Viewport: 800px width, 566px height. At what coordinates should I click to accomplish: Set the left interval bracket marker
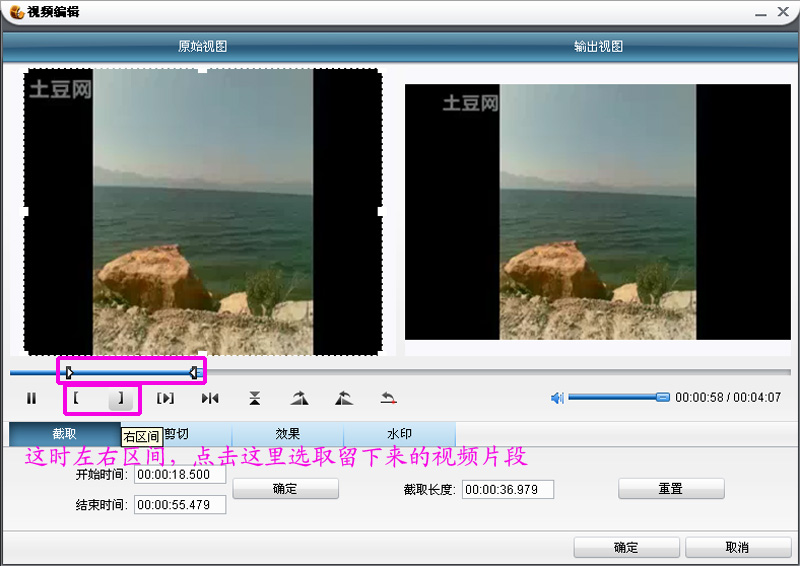pos(76,398)
